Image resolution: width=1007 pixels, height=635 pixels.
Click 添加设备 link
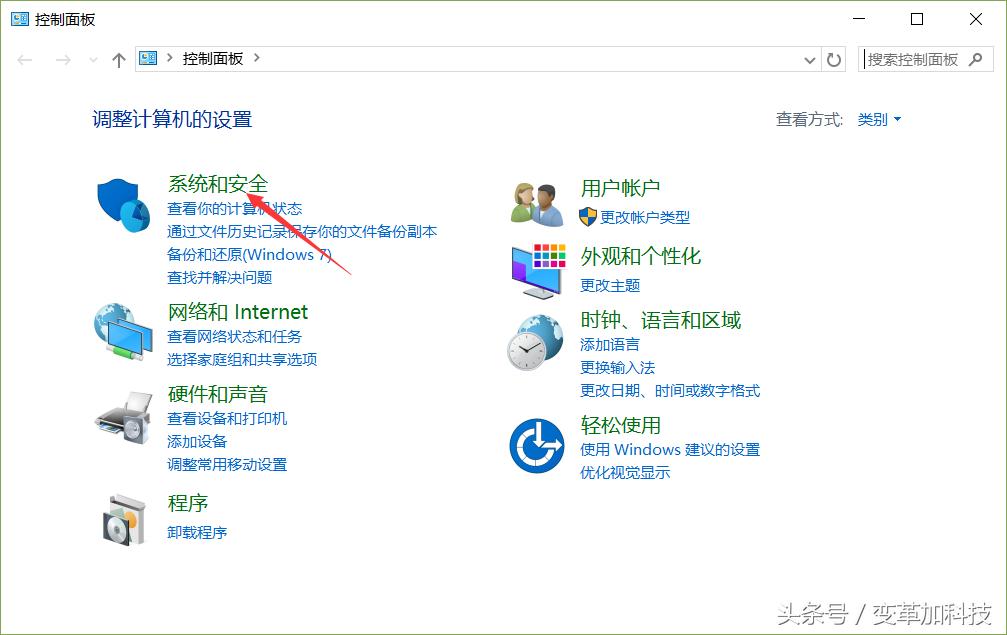[197, 442]
